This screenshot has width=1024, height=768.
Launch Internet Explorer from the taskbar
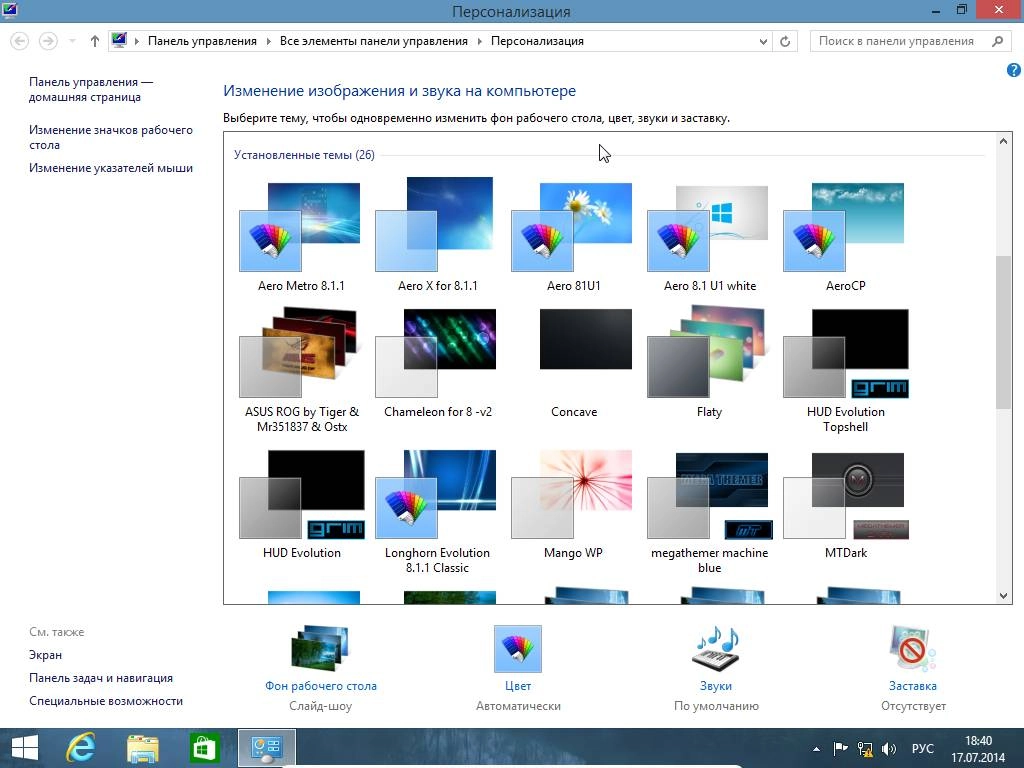81,748
